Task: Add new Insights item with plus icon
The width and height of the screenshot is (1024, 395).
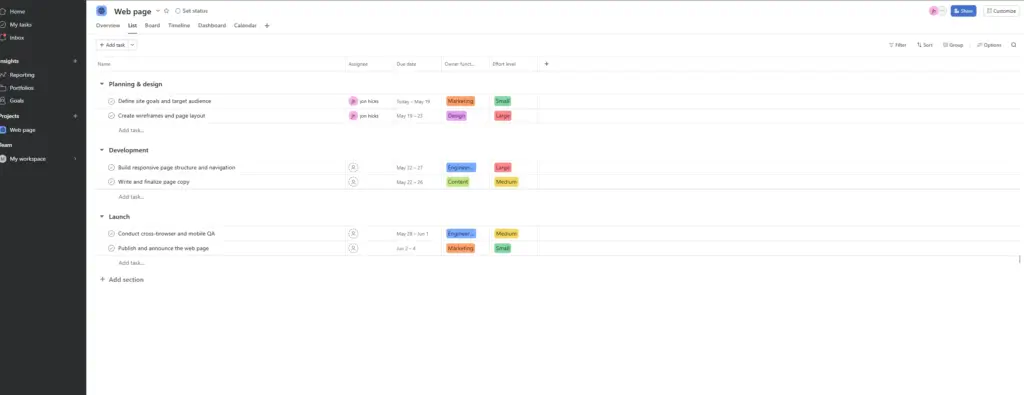Action: click(75, 61)
